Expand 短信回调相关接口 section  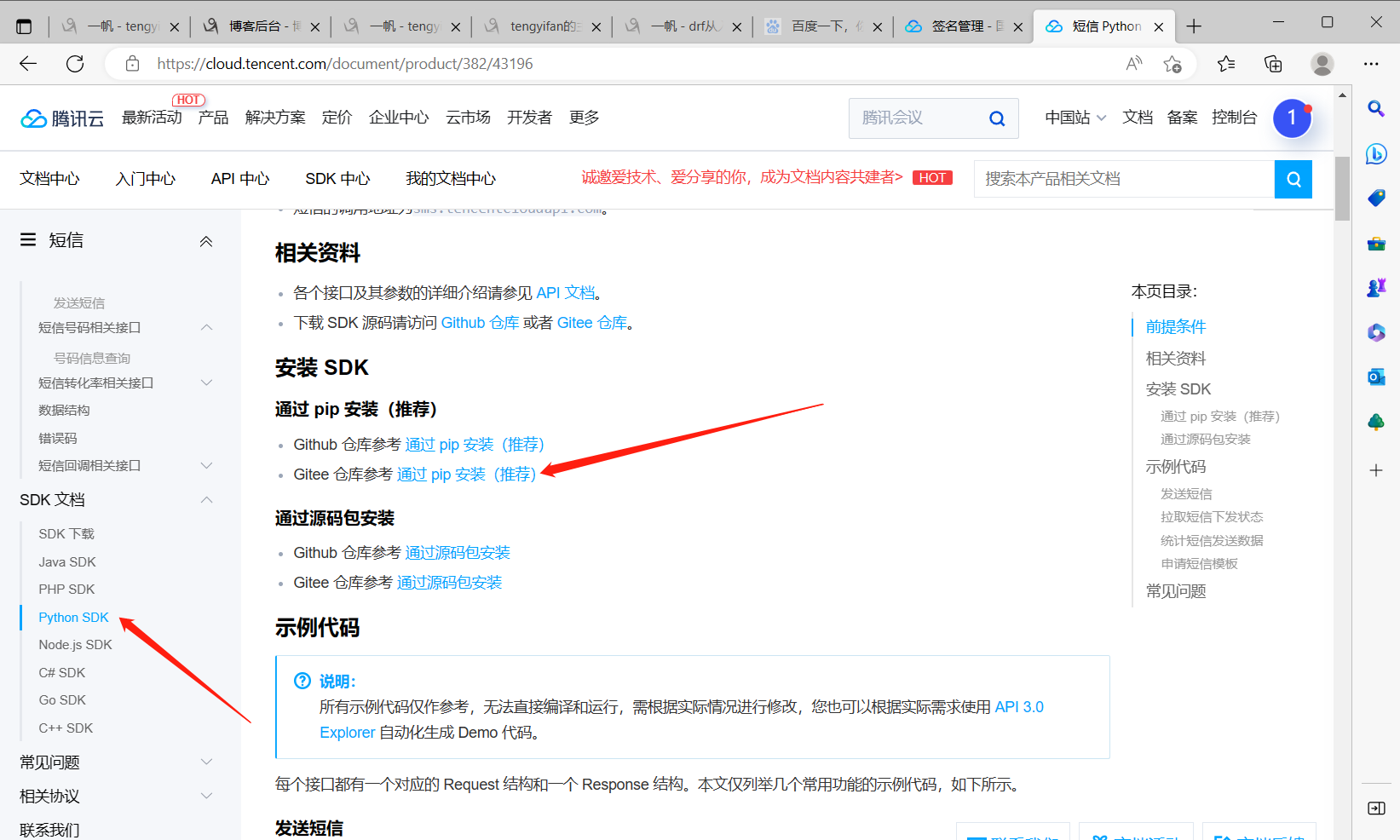207,465
